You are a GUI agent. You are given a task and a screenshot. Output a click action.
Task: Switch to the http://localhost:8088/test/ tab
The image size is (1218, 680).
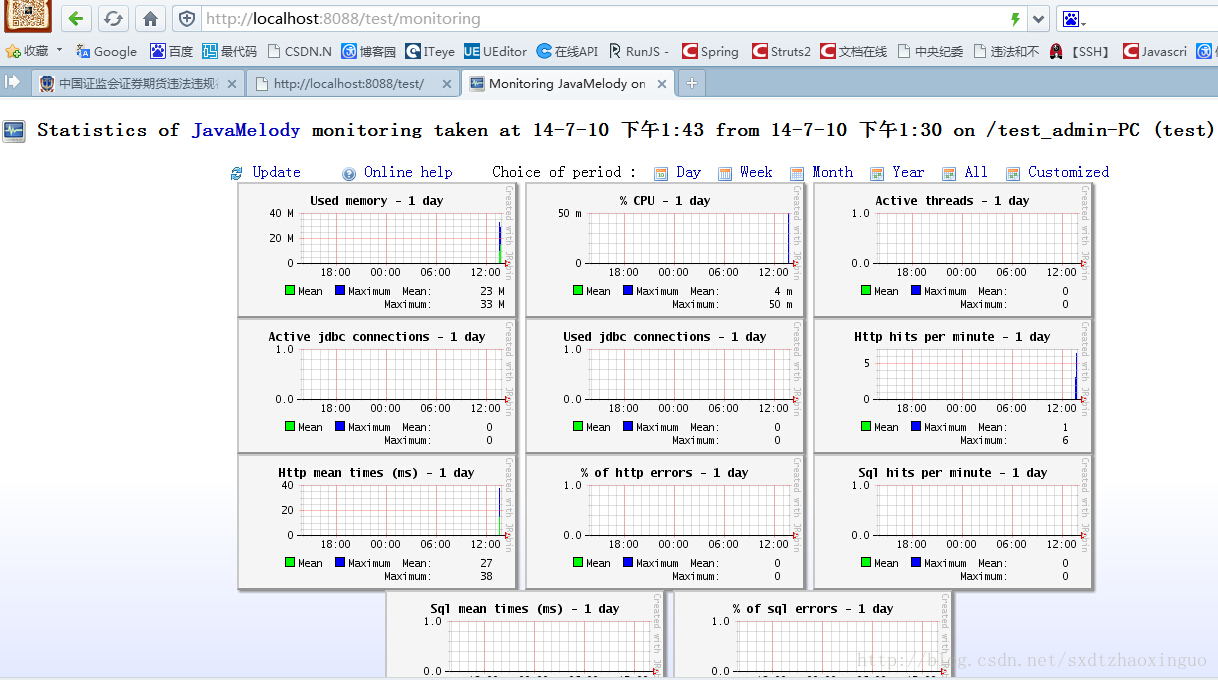pyautogui.click(x=352, y=84)
